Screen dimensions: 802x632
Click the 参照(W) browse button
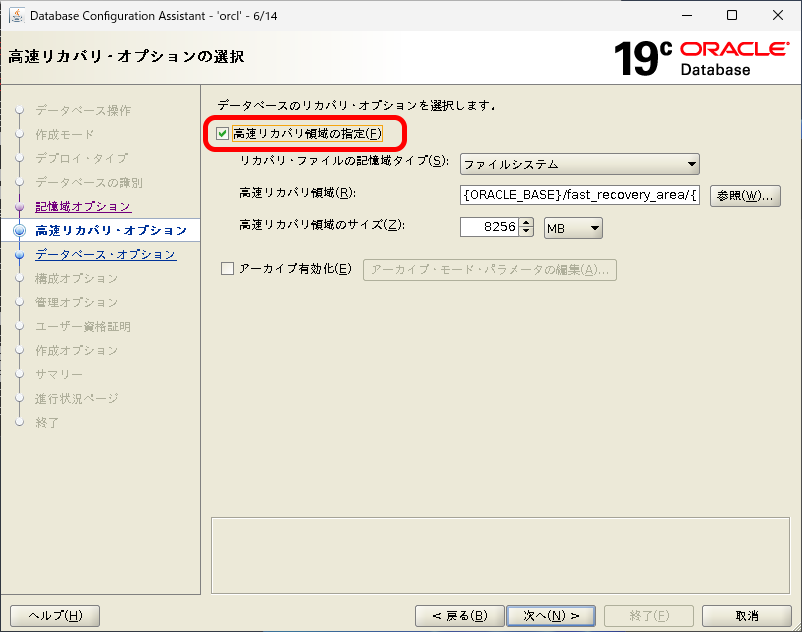coord(745,196)
